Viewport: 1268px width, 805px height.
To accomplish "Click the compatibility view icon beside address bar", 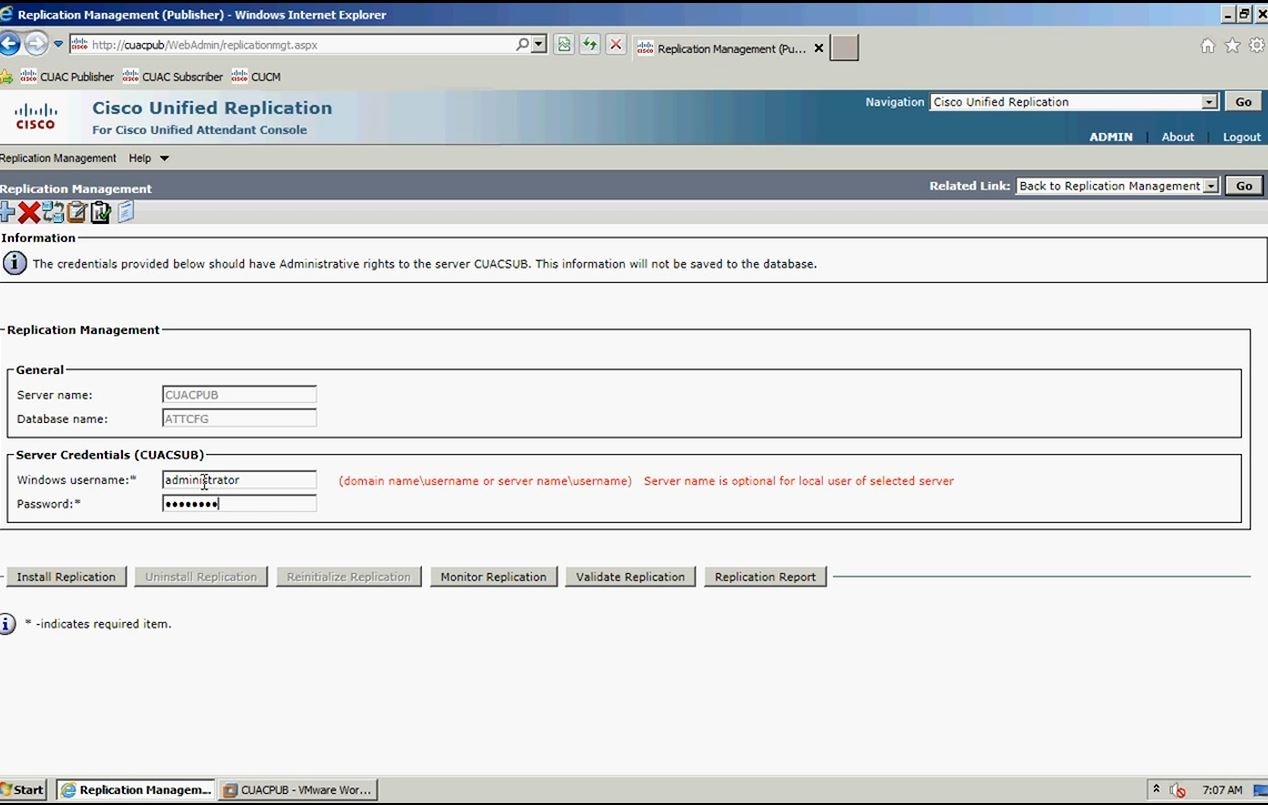I will [x=564, y=45].
